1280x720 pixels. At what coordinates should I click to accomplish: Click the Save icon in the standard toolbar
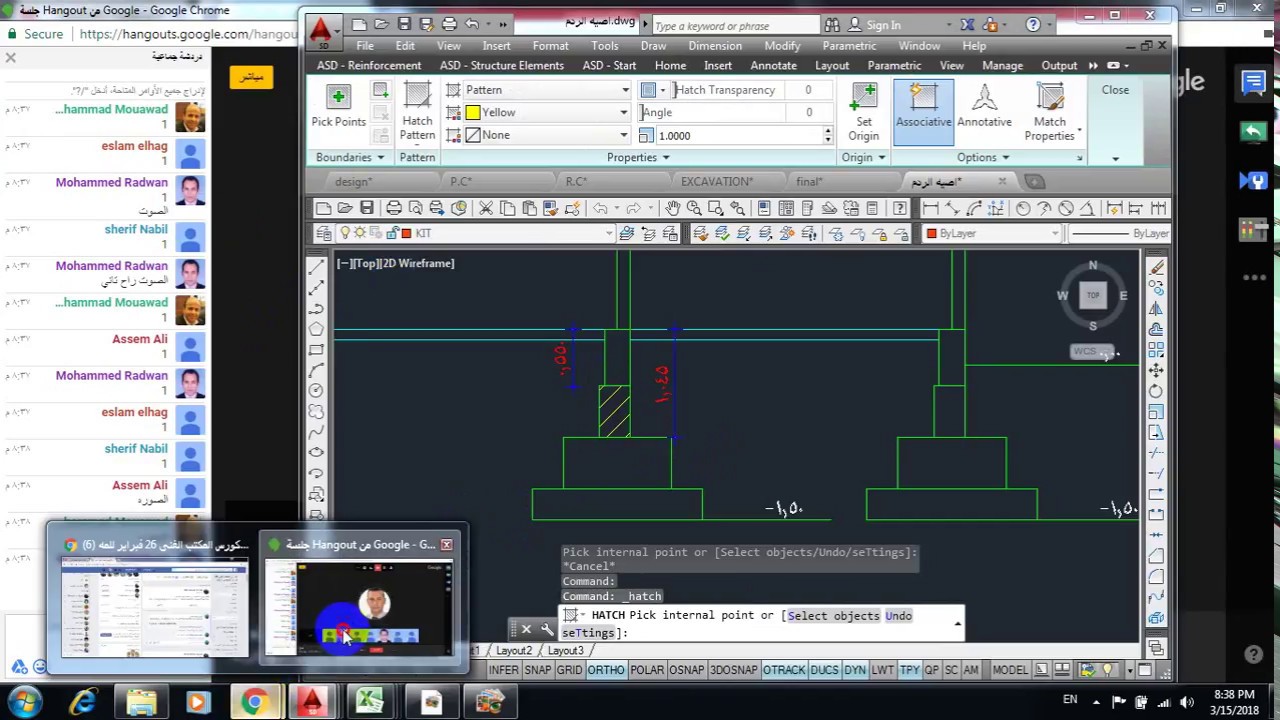(367, 208)
